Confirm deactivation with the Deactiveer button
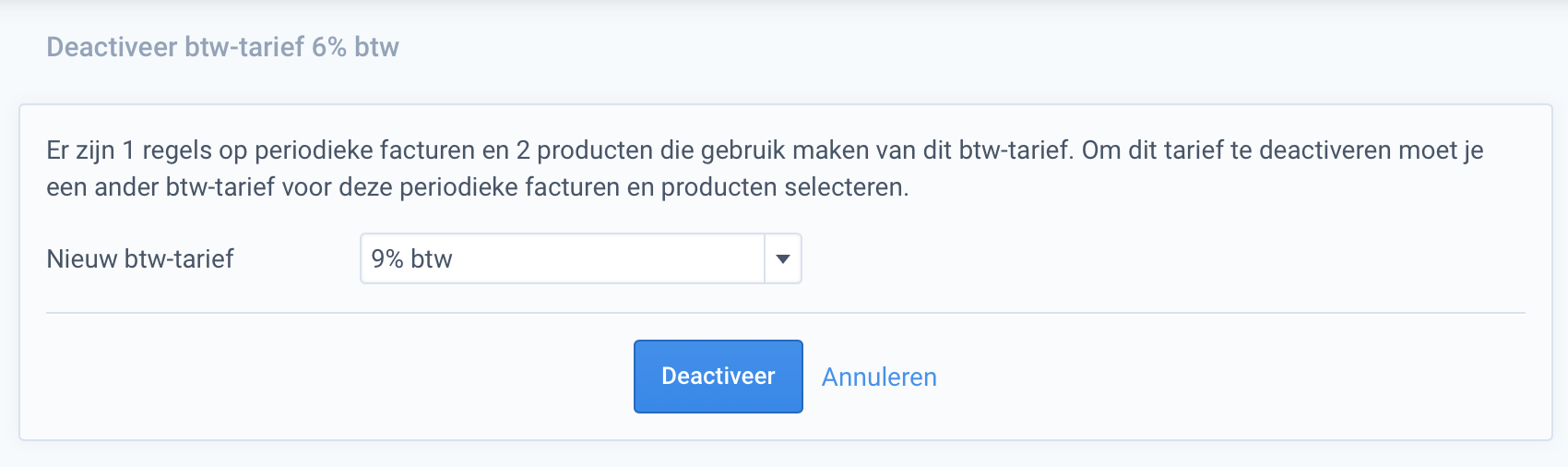 click(718, 377)
